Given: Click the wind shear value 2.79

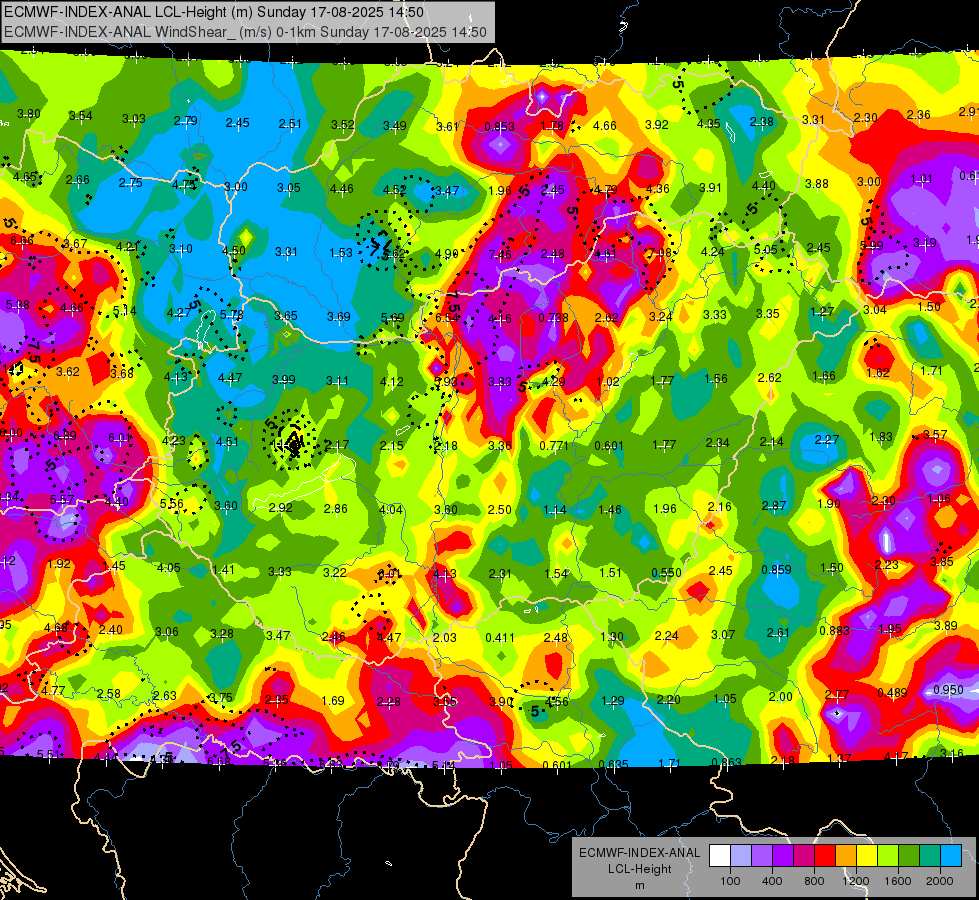Looking at the screenshot, I should click(x=185, y=121).
